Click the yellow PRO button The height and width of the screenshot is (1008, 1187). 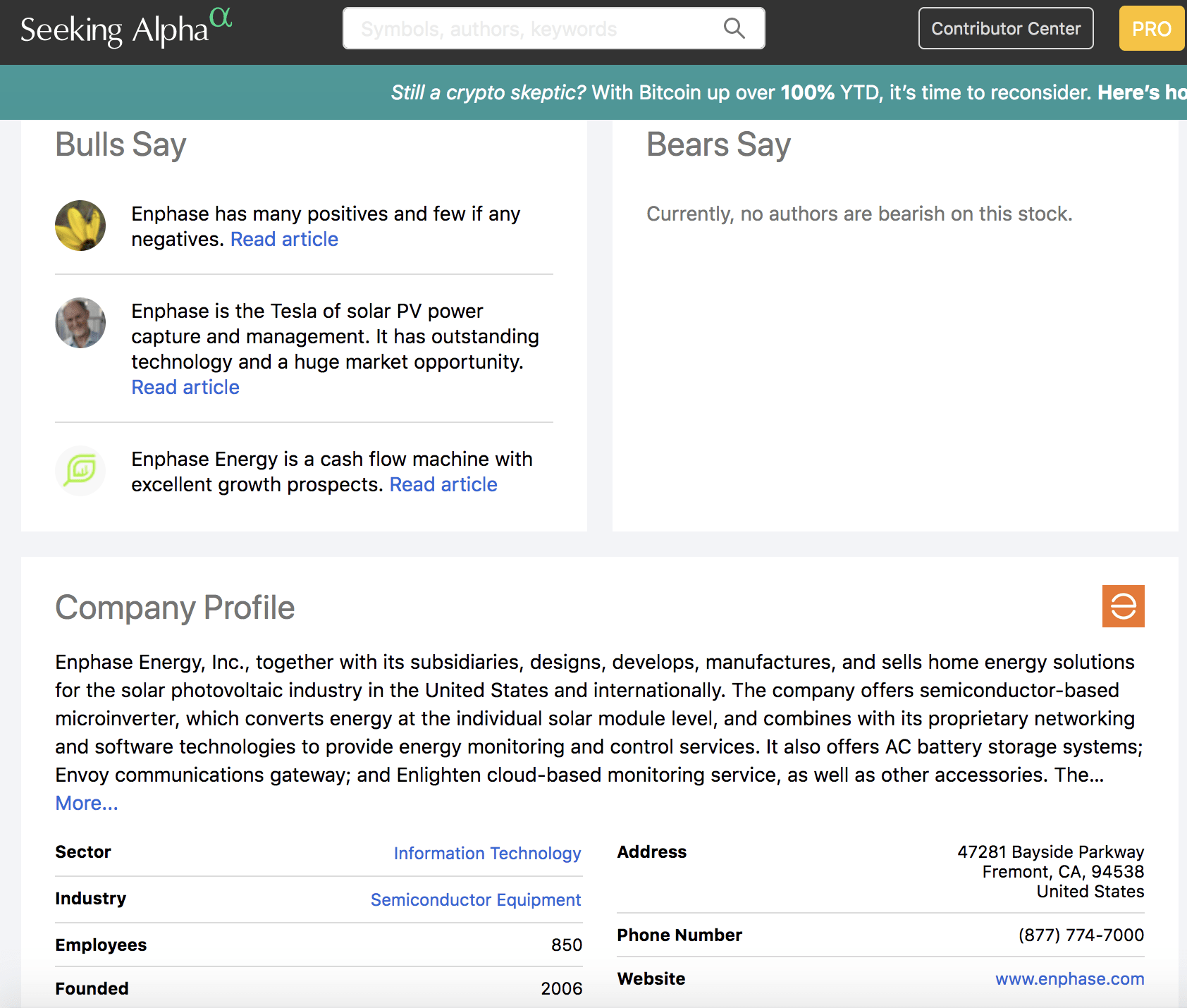coord(1151,29)
